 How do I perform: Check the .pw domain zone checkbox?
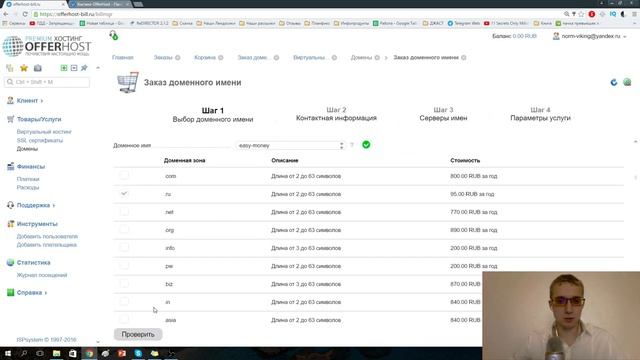[x=124, y=265]
